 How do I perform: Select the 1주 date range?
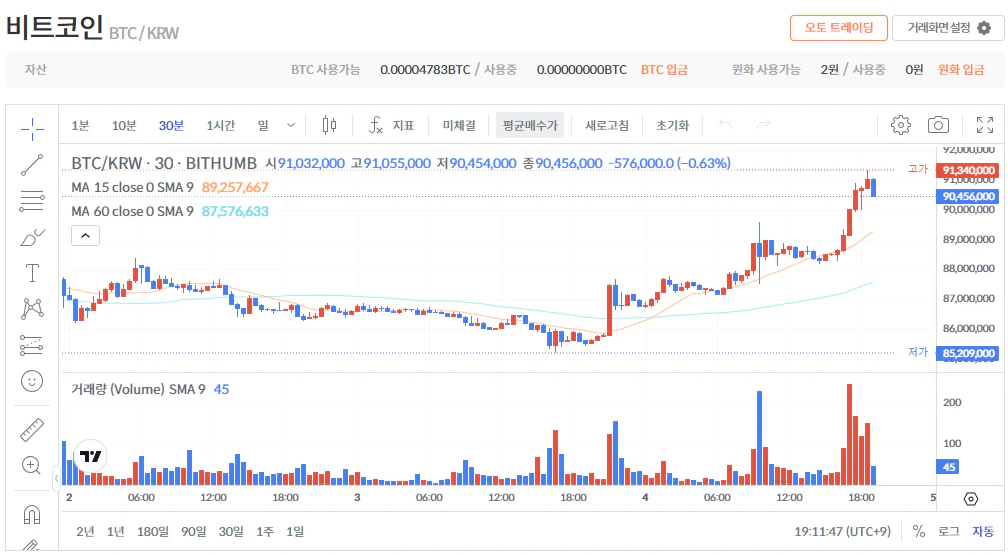265,531
